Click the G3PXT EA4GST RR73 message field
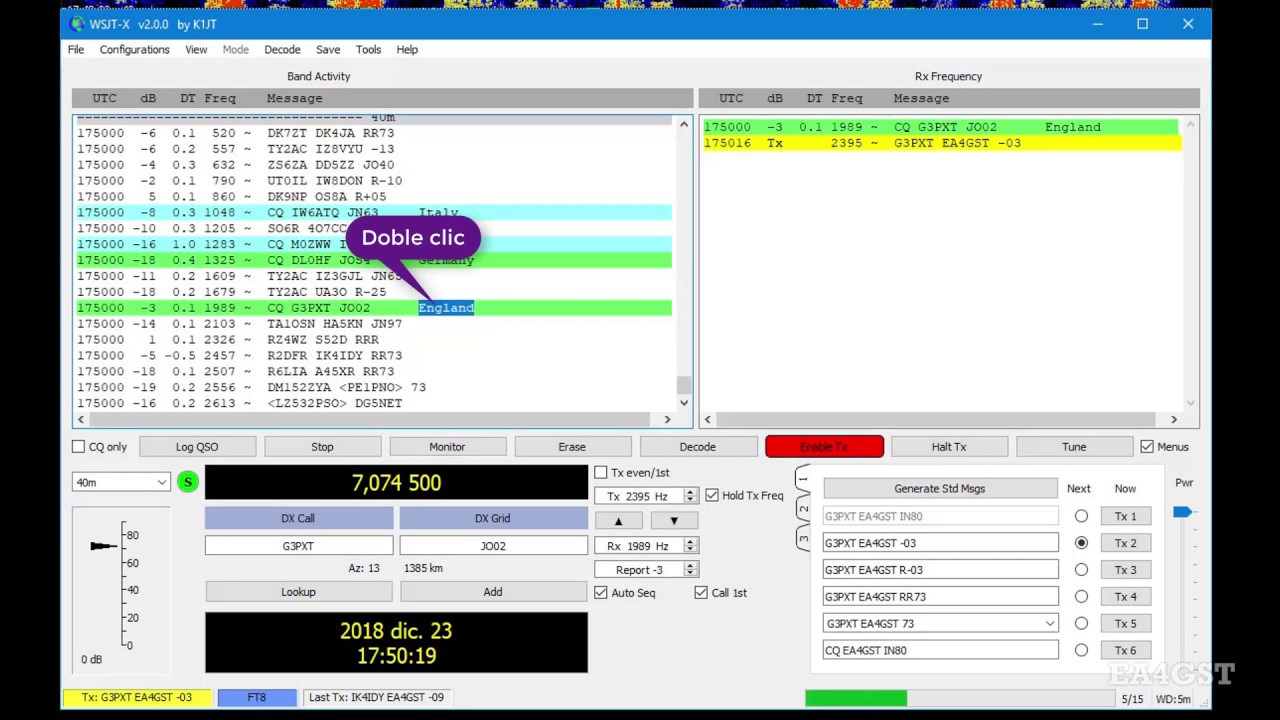This screenshot has height=720, width=1280. (x=940, y=597)
